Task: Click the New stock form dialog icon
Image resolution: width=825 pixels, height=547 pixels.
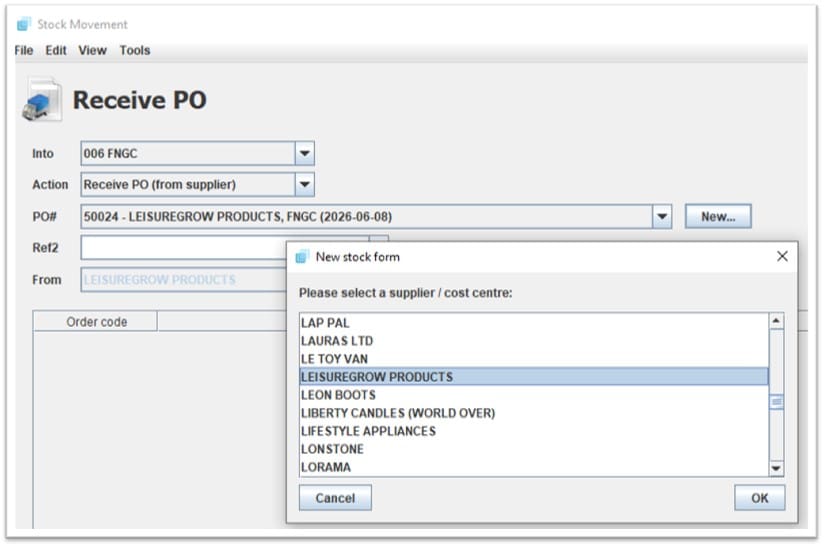Action: [x=301, y=257]
